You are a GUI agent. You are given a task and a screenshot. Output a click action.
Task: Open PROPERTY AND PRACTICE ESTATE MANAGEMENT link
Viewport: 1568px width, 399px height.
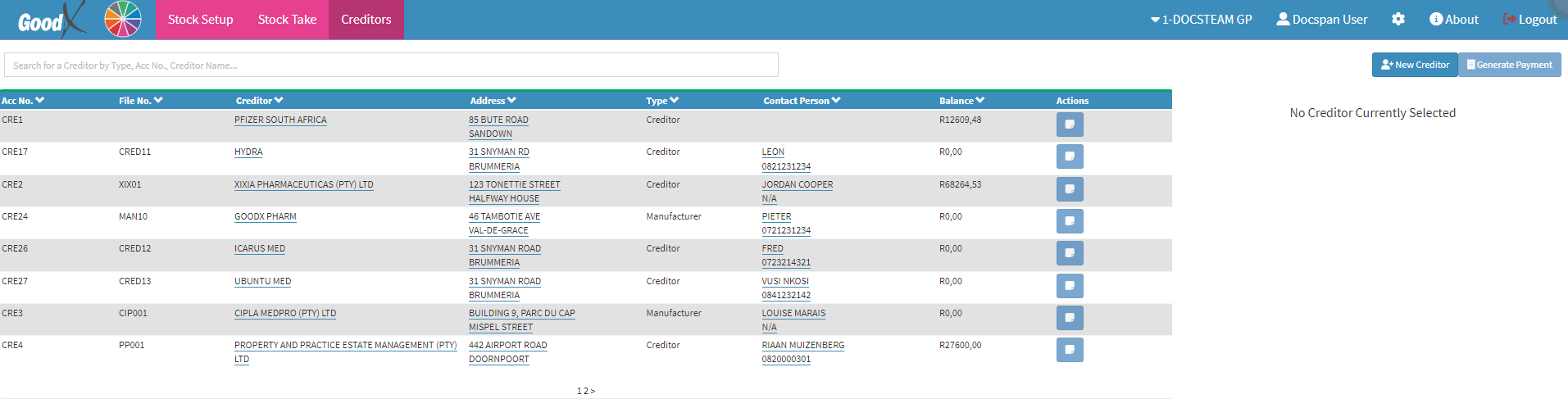[x=346, y=352]
